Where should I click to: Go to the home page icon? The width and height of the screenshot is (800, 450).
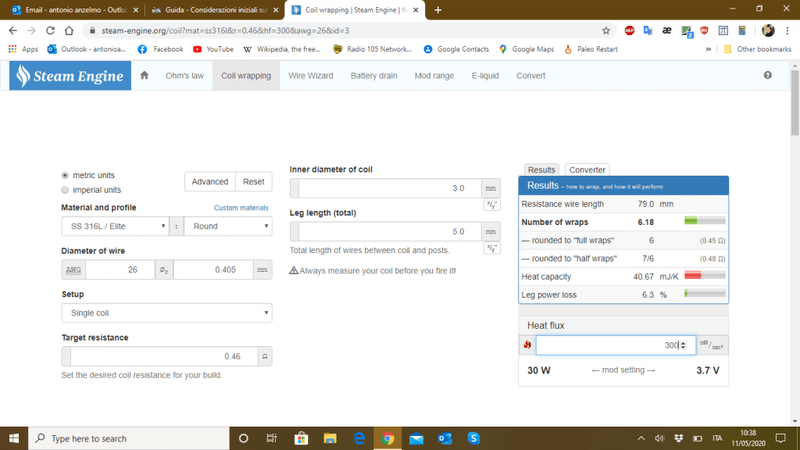pyautogui.click(x=144, y=76)
